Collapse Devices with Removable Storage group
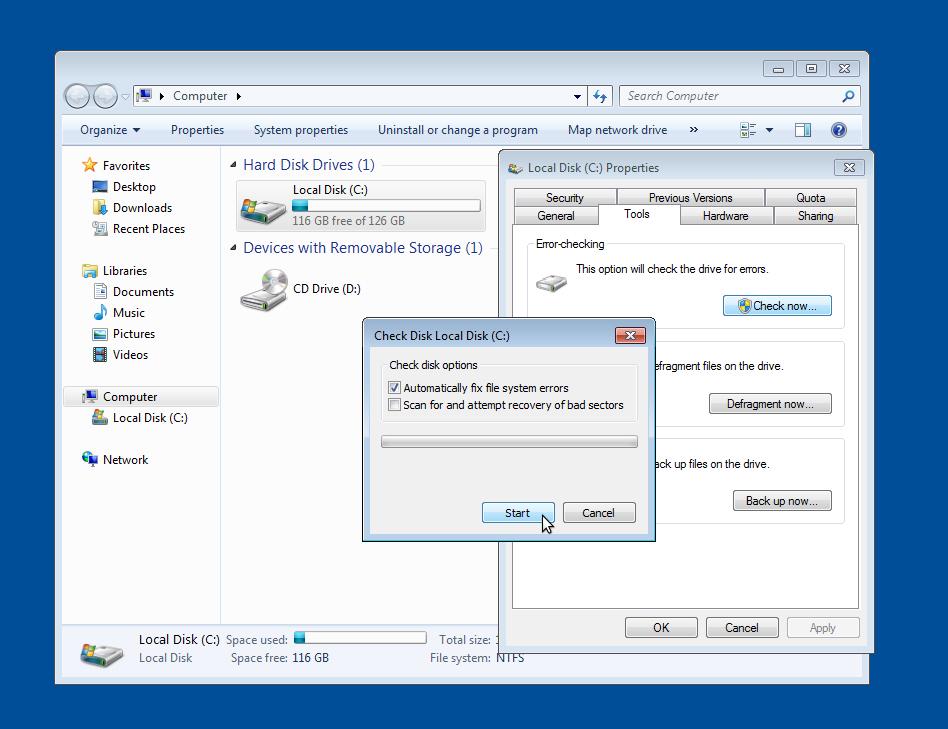 click(233, 248)
